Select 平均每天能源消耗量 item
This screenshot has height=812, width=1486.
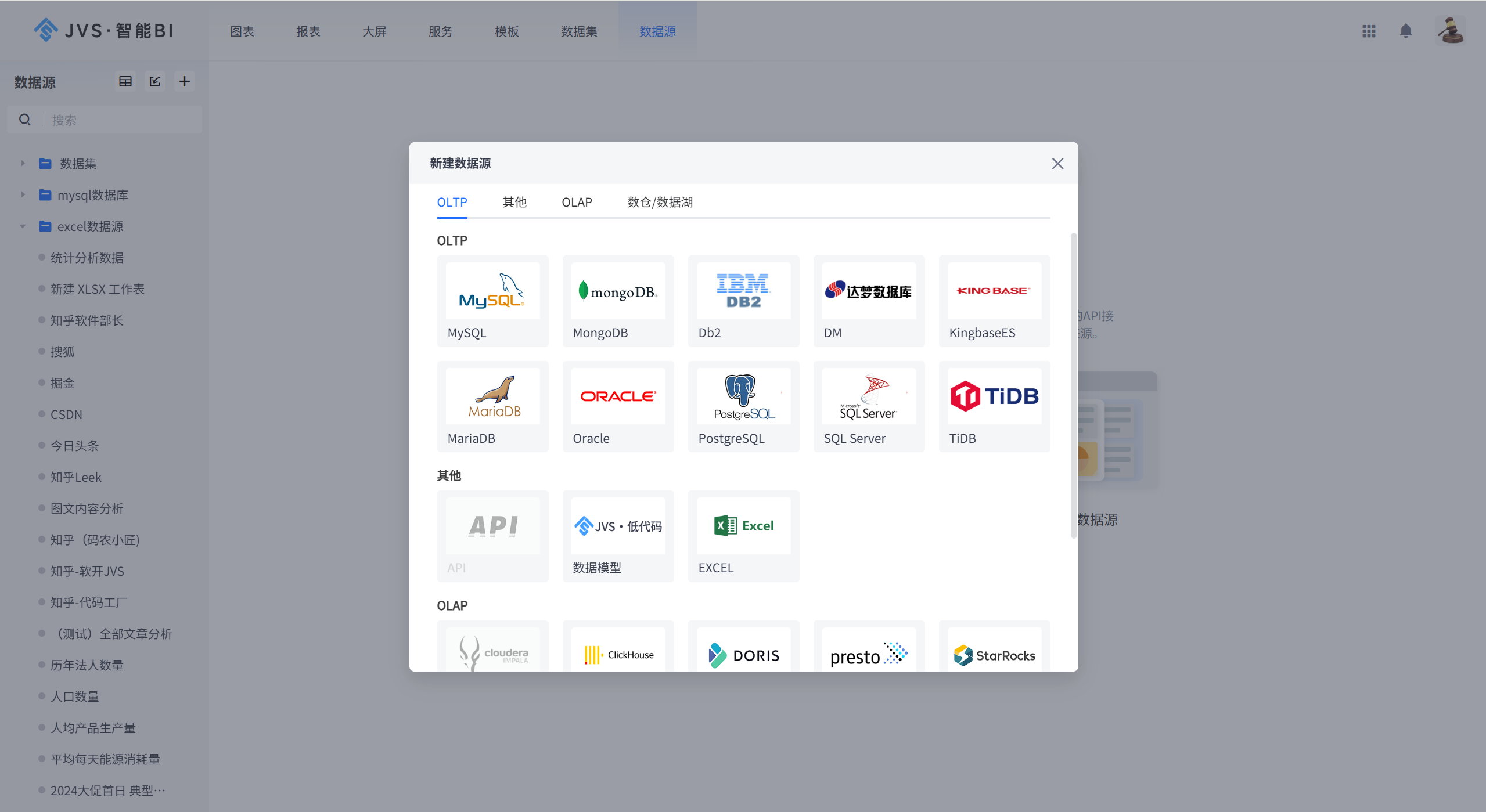click(105, 759)
